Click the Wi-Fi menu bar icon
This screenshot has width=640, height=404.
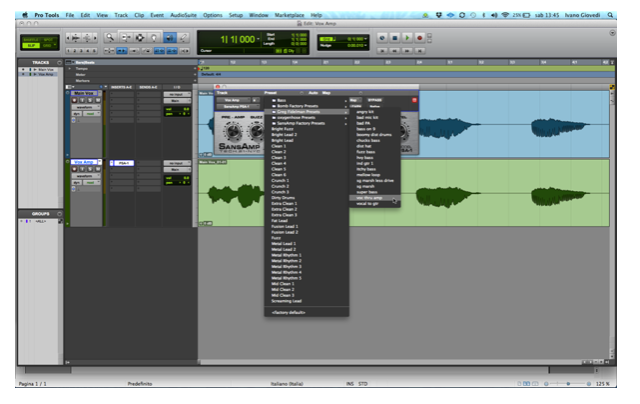tap(505, 15)
